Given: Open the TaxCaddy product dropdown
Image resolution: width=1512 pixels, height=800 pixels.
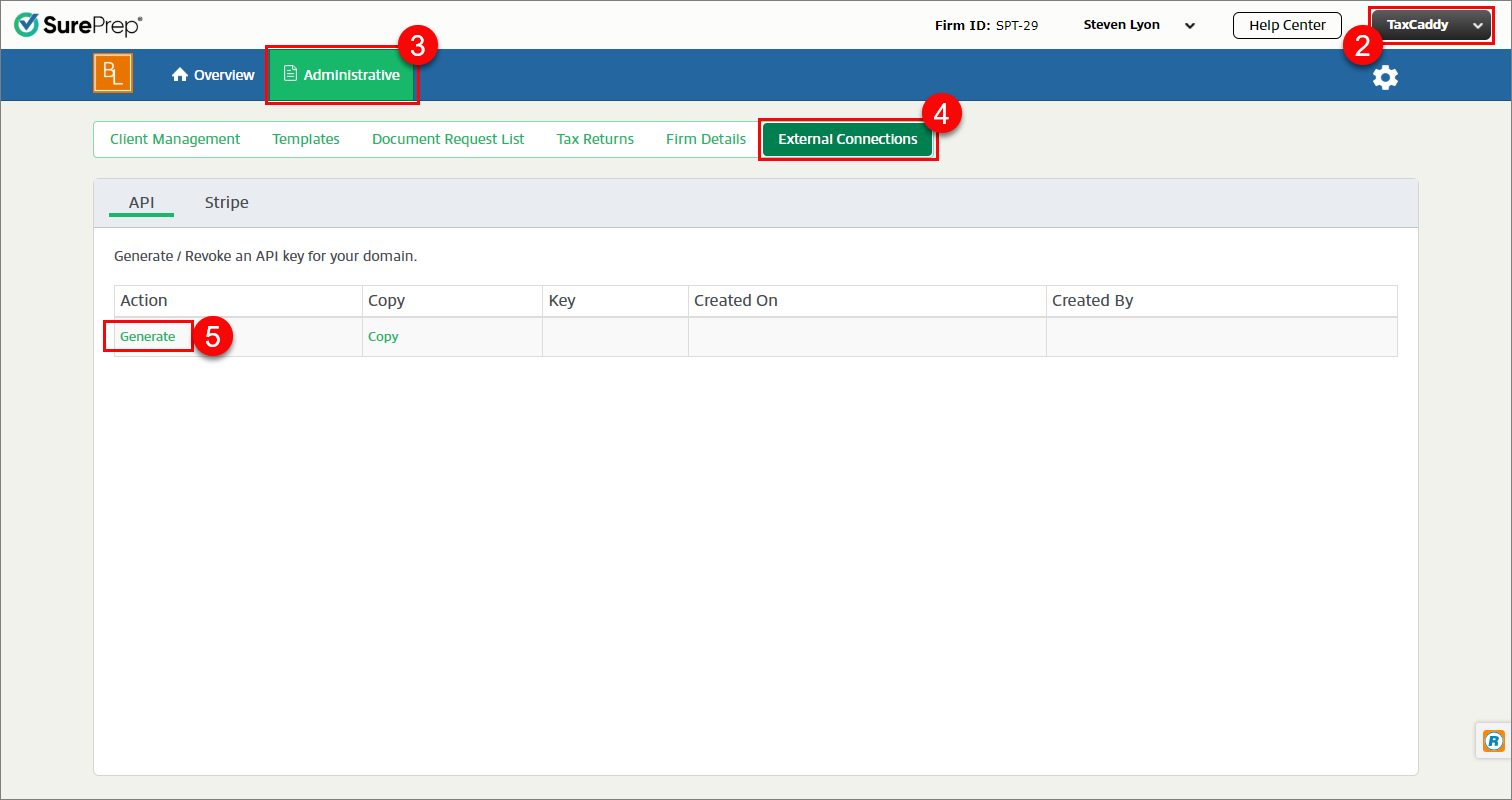Looking at the screenshot, I should [1431, 25].
